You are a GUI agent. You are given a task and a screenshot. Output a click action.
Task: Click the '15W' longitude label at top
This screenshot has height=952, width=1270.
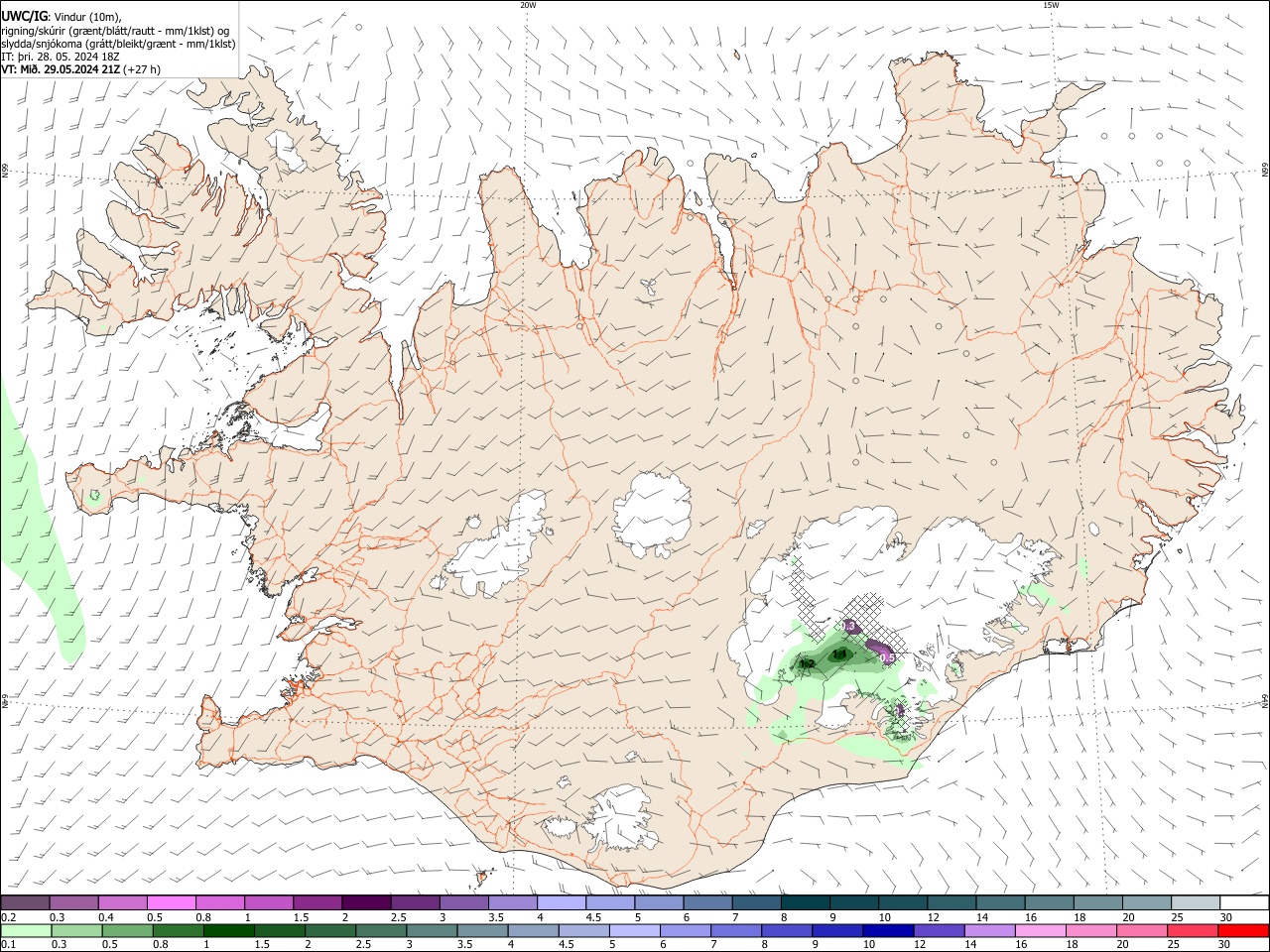1051,5
